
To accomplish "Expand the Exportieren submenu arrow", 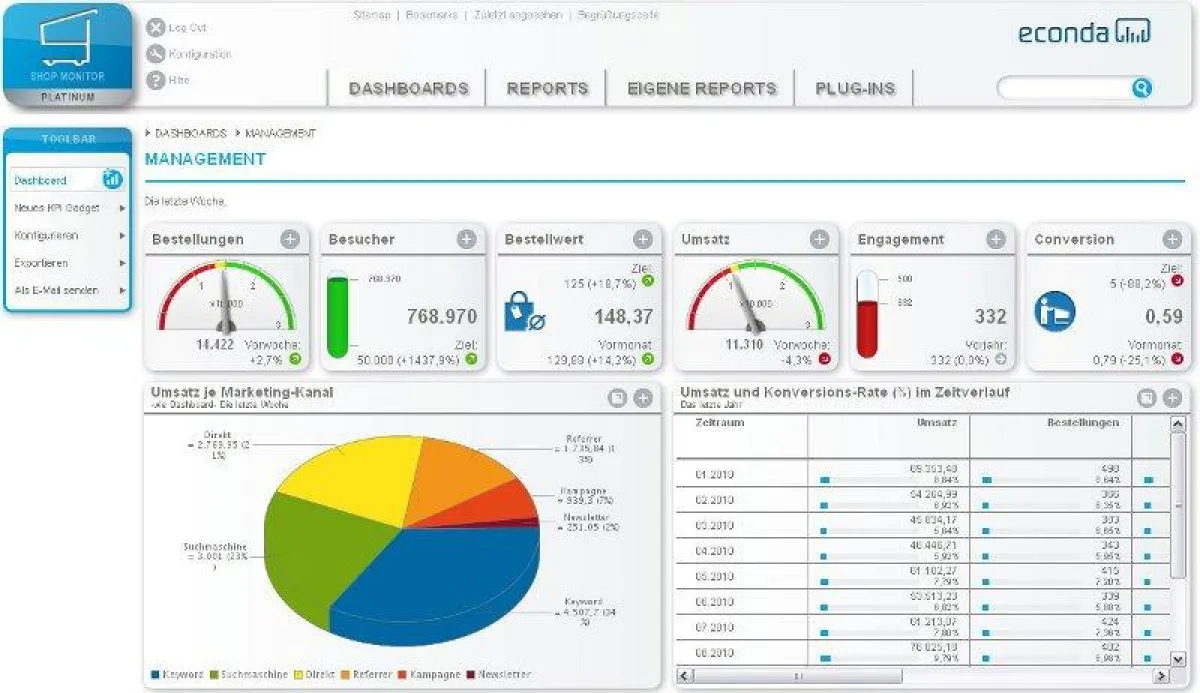I will click(x=121, y=262).
